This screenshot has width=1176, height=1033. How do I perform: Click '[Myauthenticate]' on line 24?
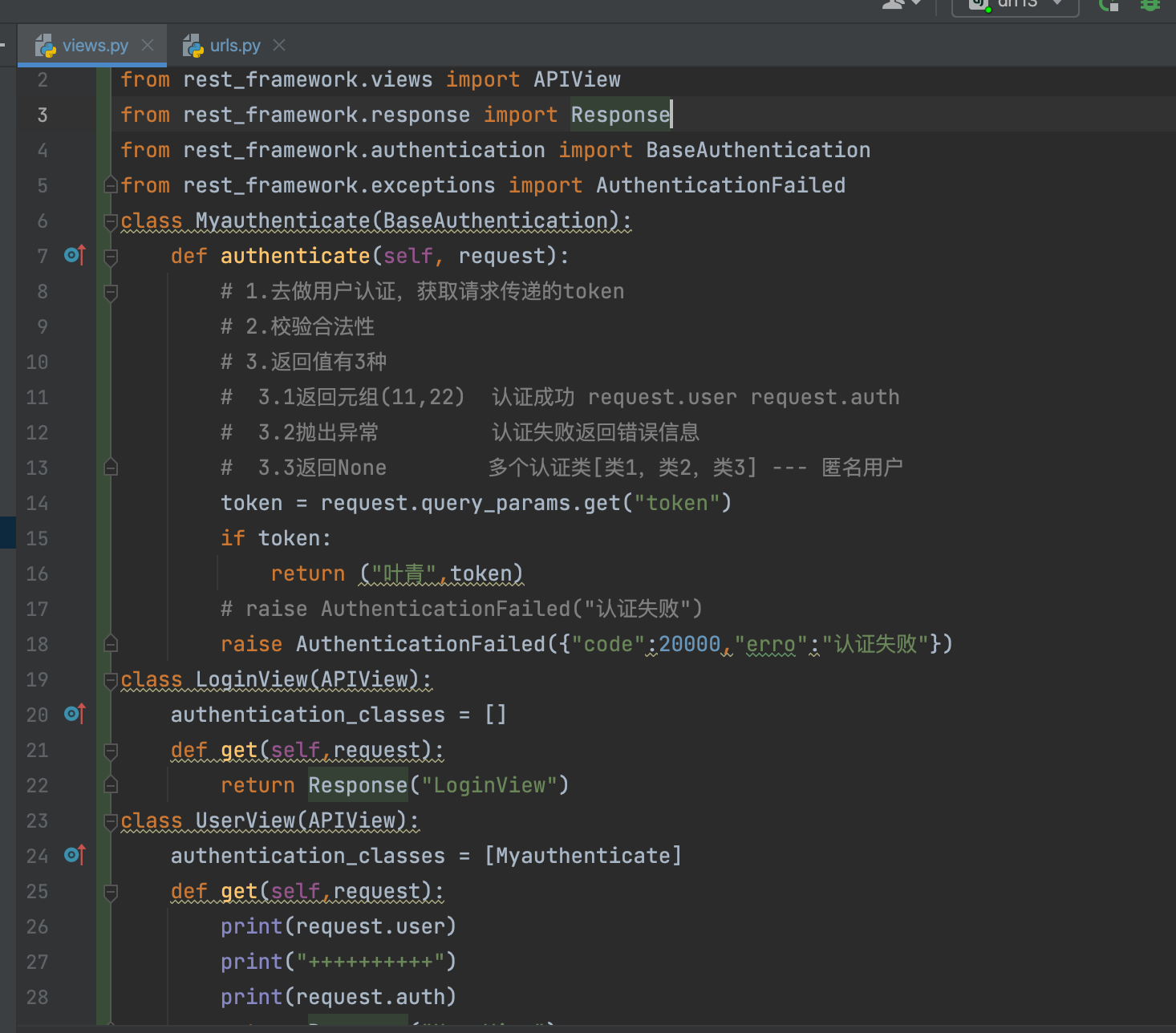tap(583, 856)
